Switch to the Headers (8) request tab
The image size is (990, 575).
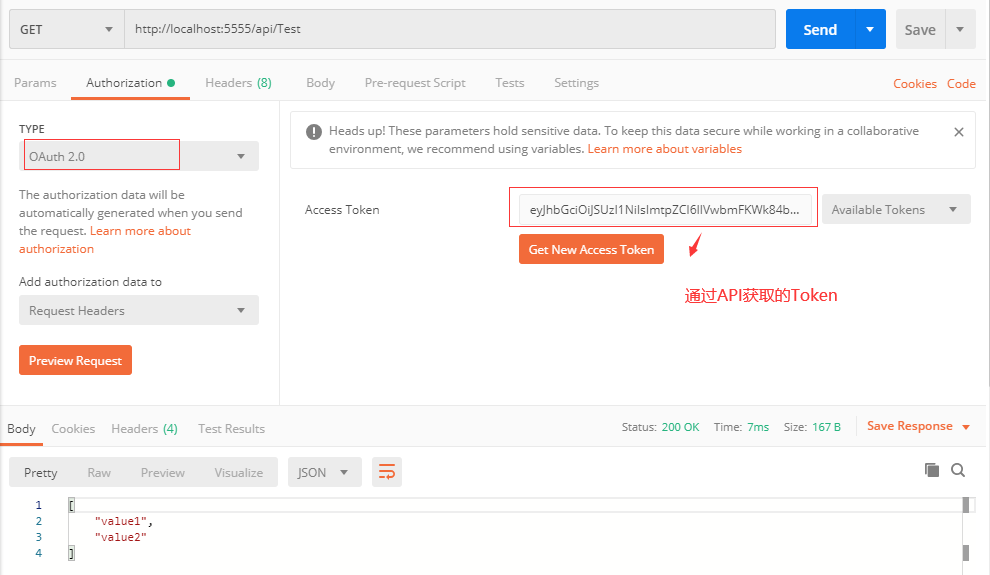[238, 83]
